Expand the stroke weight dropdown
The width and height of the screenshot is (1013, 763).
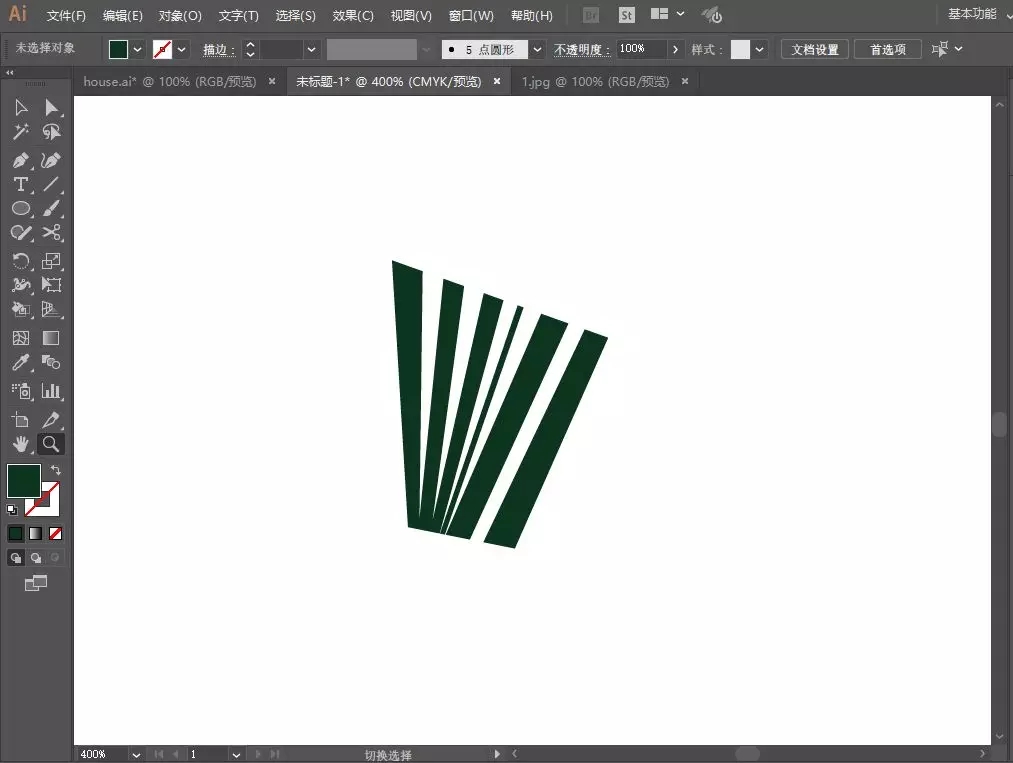[x=311, y=49]
